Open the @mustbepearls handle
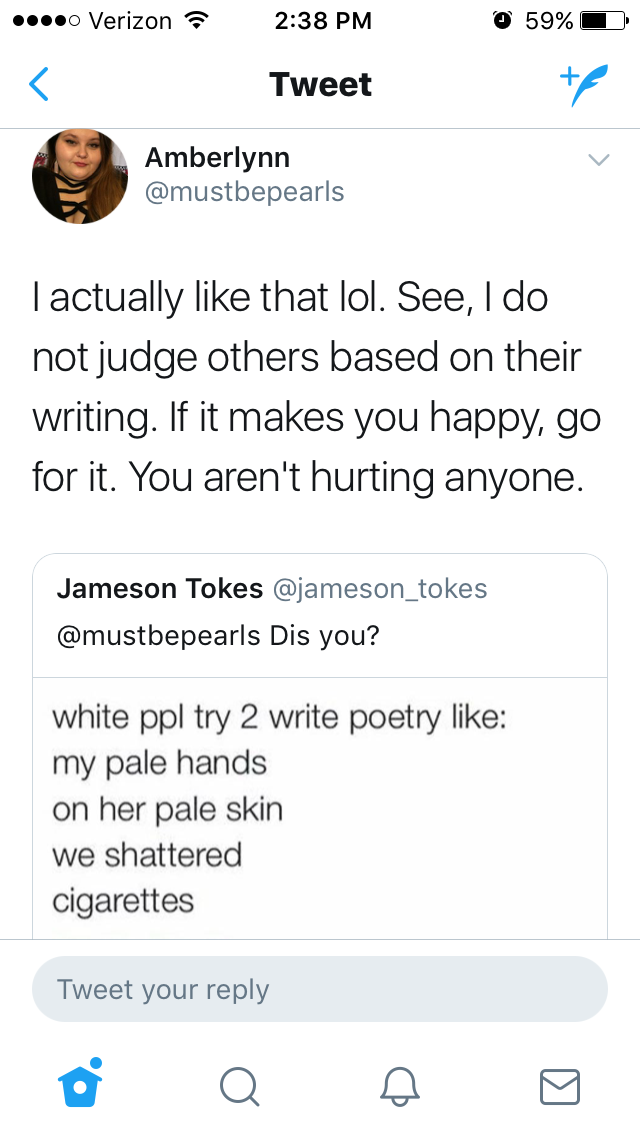The height and width of the screenshot is (1136, 640). tap(244, 192)
